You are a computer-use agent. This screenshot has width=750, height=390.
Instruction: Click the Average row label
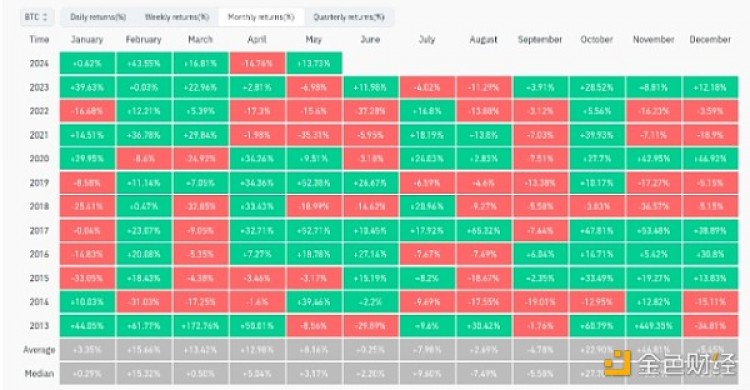(x=39, y=350)
